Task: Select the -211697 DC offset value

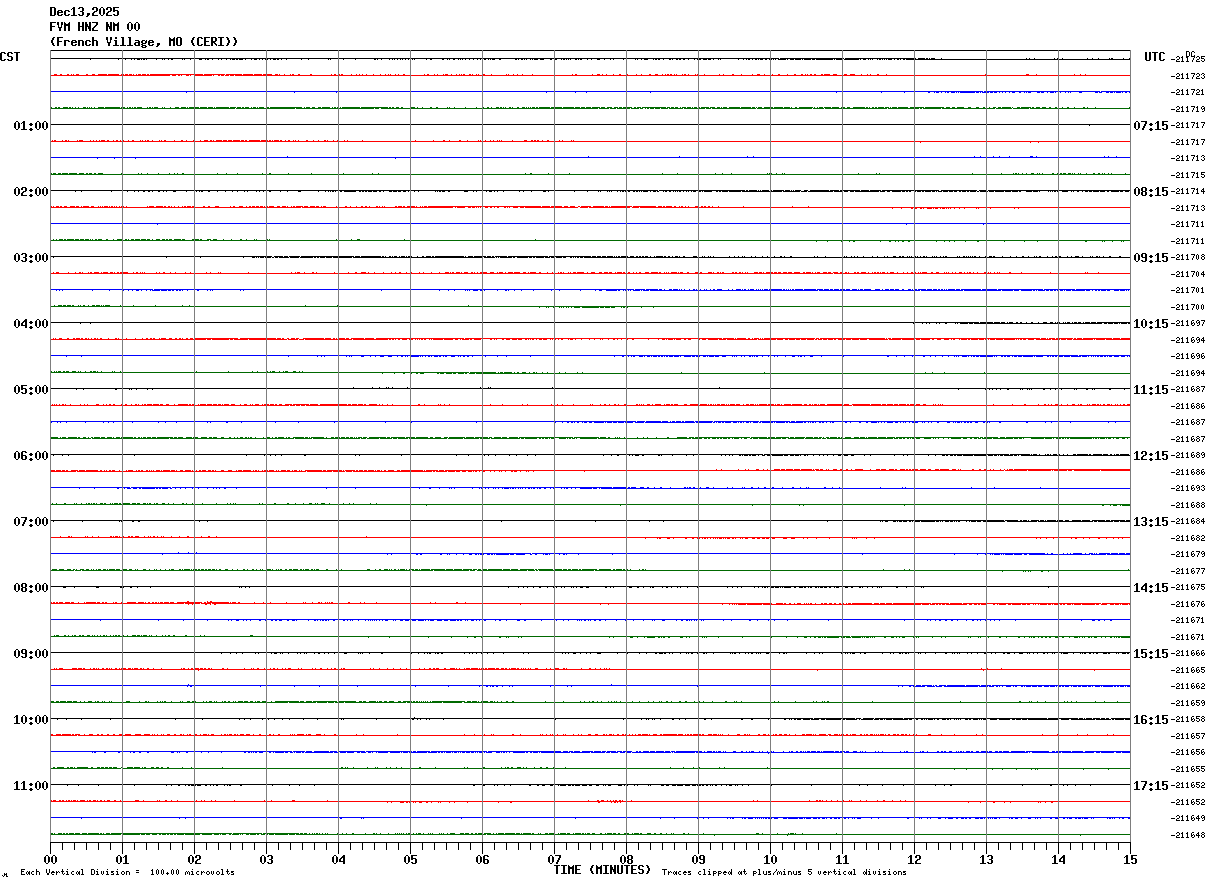Action: pyautogui.click(x=1189, y=324)
